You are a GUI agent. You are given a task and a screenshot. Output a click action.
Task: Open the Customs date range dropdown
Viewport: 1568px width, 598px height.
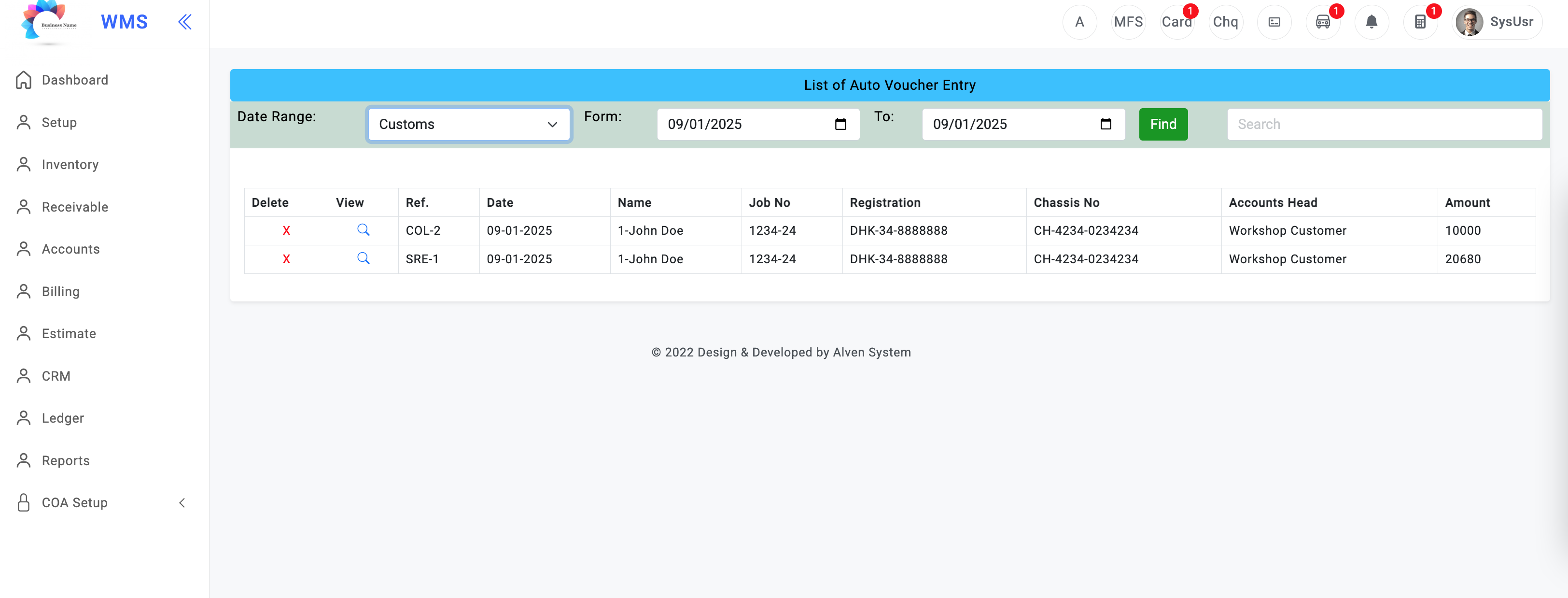(x=469, y=124)
